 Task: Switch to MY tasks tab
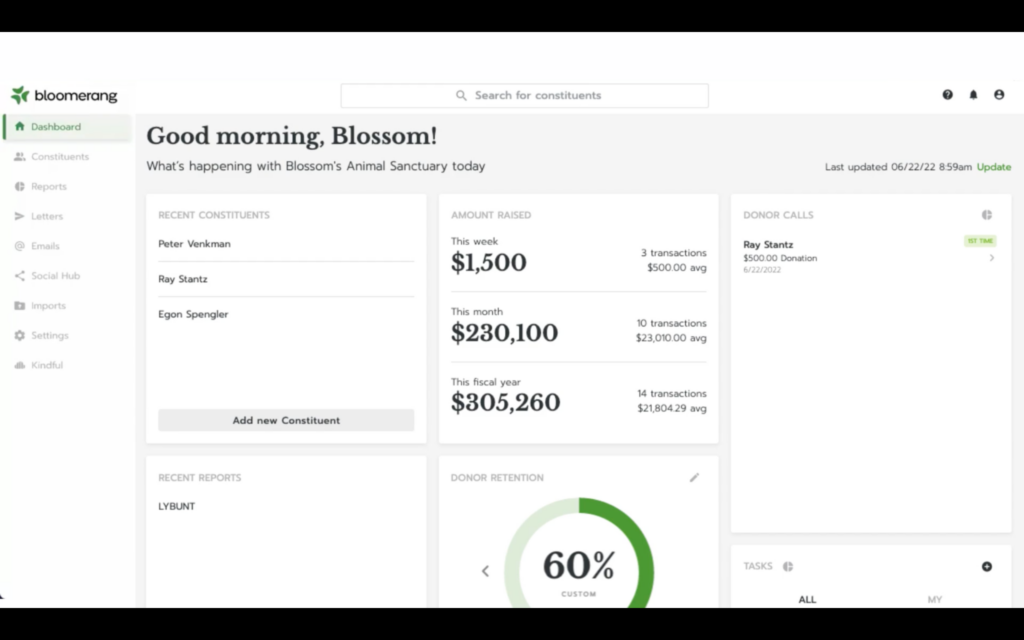935,599
